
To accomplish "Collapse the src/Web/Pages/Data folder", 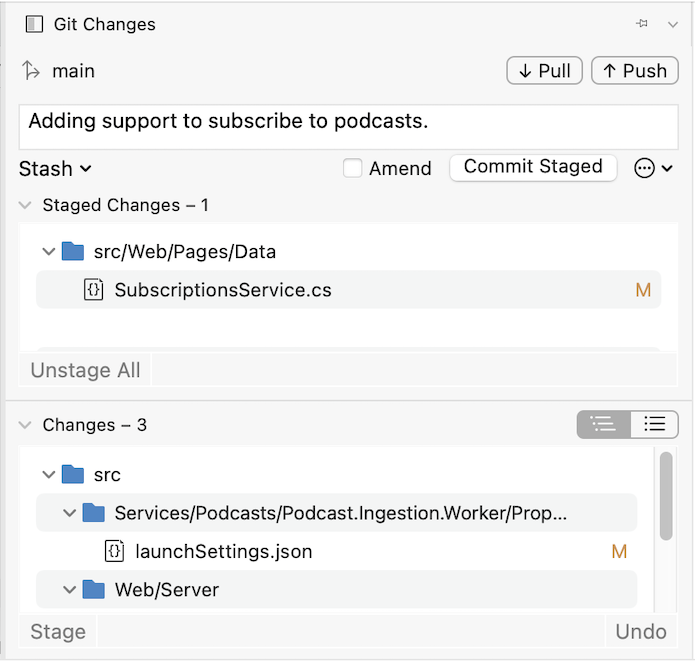I will [48, 252].
